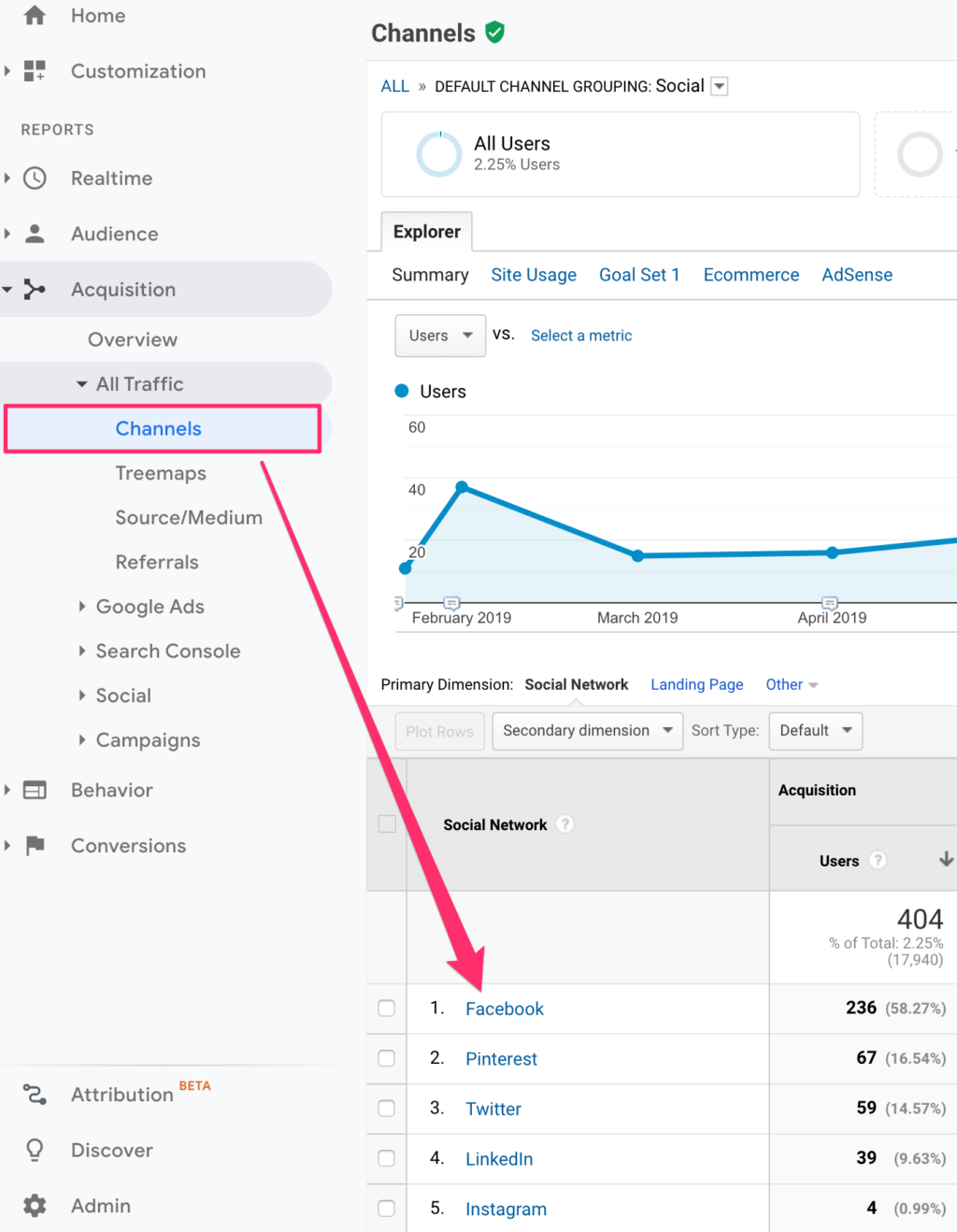Click the Users legend blue dot
This screenshot has width=957, height=1232.
coord(402,391)
